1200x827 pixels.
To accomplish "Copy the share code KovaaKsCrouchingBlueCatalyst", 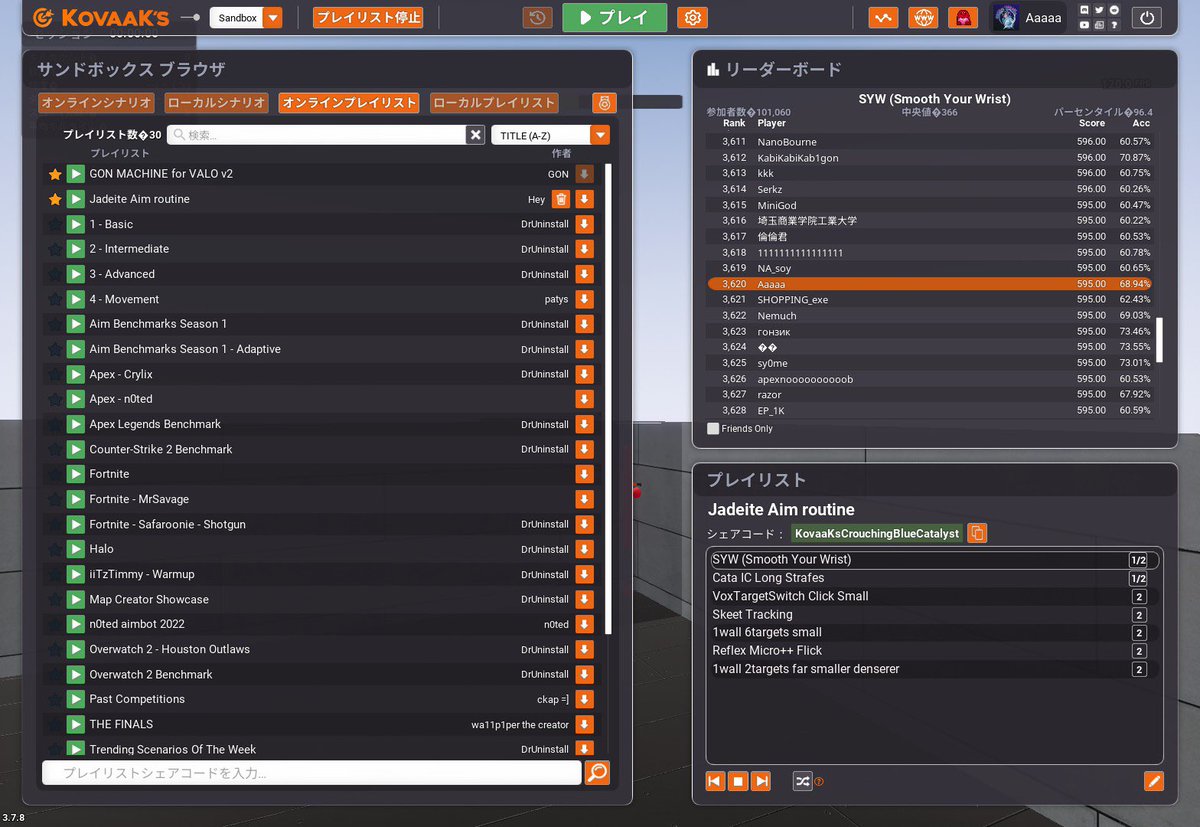I will click(978, 533).
